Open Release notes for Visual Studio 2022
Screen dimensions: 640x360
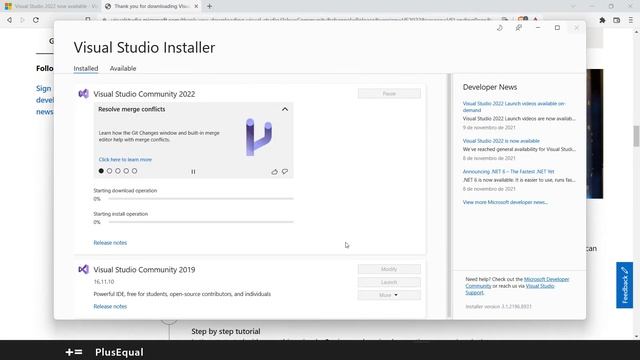click(110, 242)
